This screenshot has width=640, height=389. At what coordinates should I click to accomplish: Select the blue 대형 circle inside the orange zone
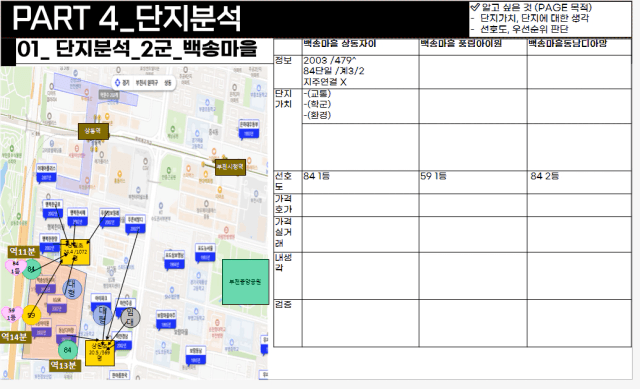(x=72, y=289)
